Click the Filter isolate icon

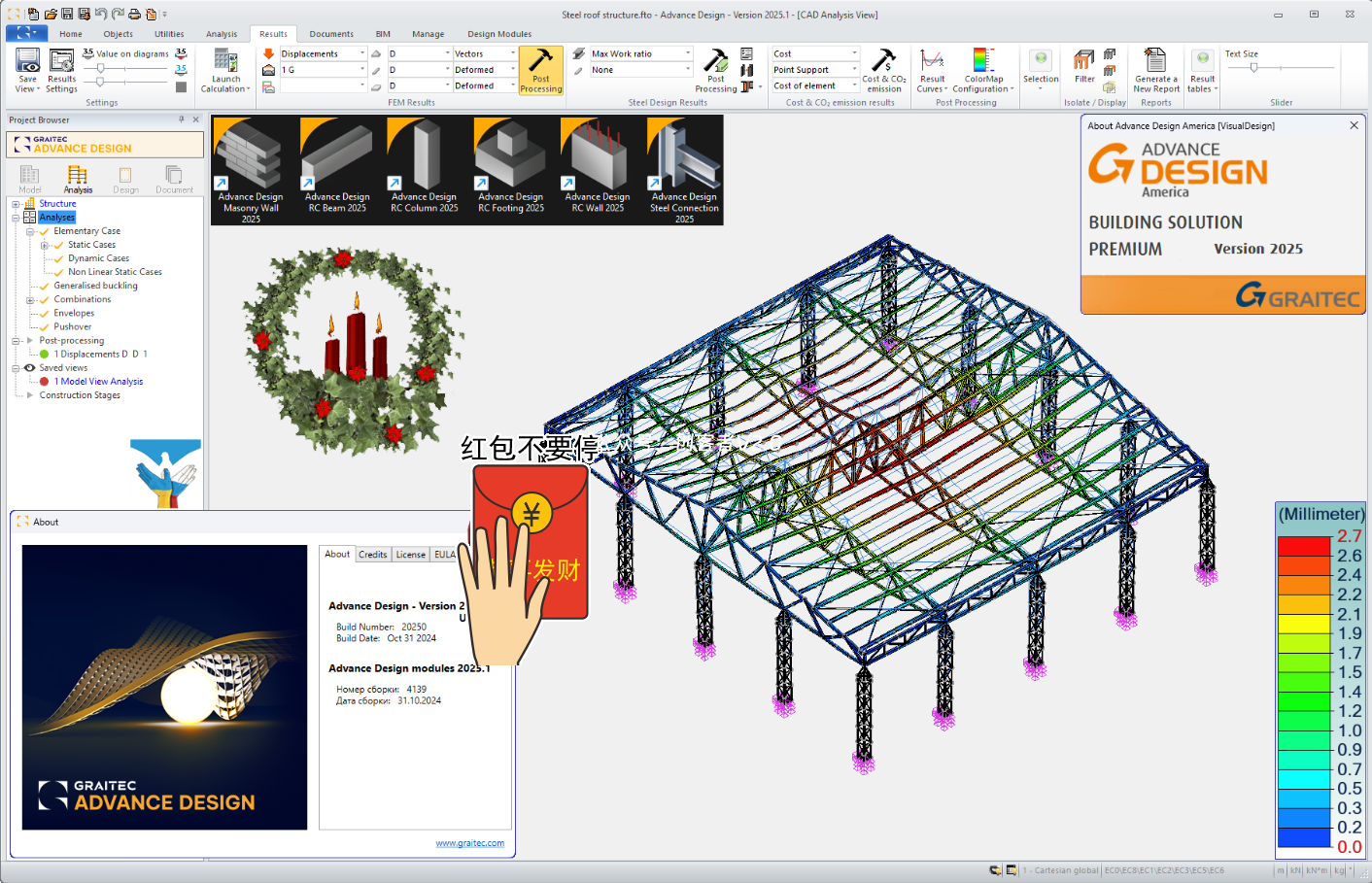tap(1084, 60)
